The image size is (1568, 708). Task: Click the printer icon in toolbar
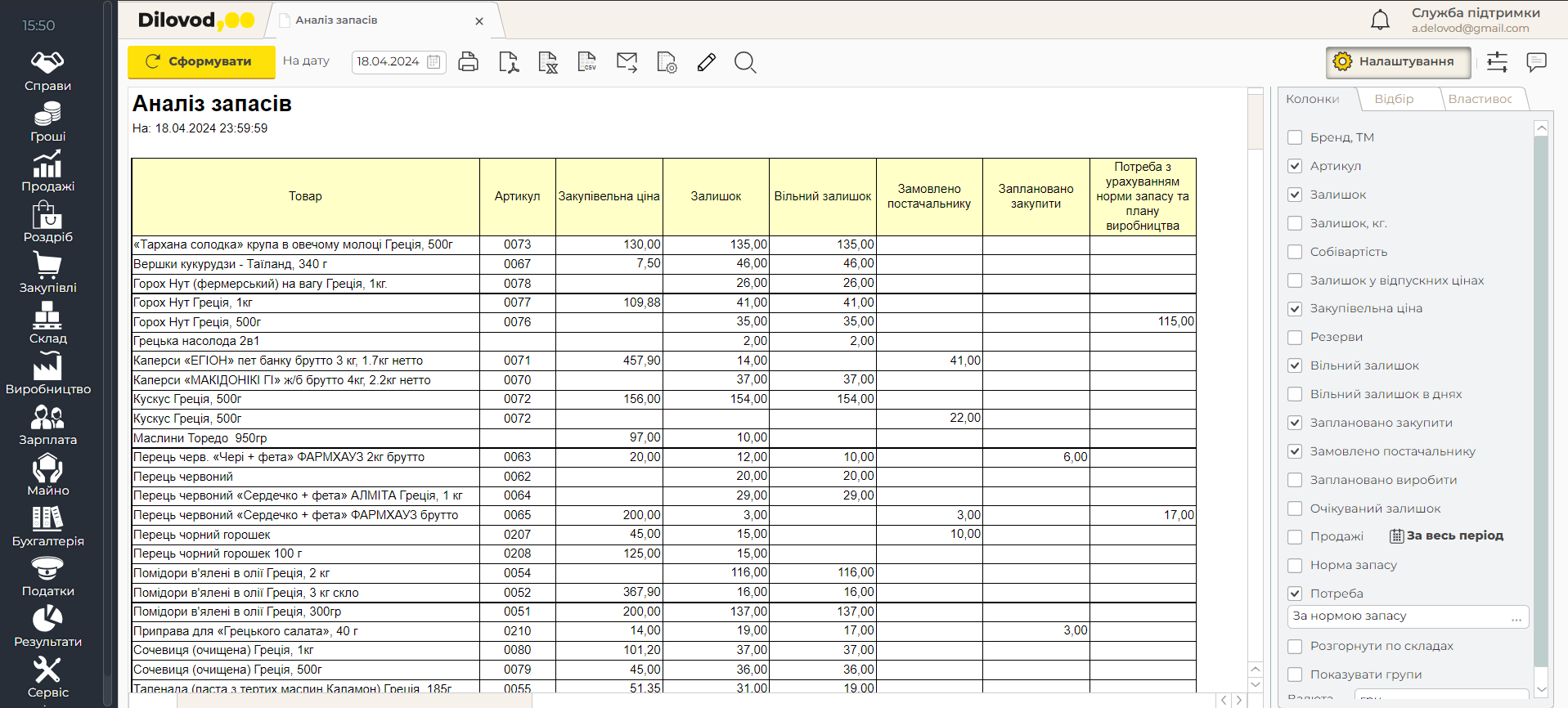pyautogui.click(x=468, y=62)
